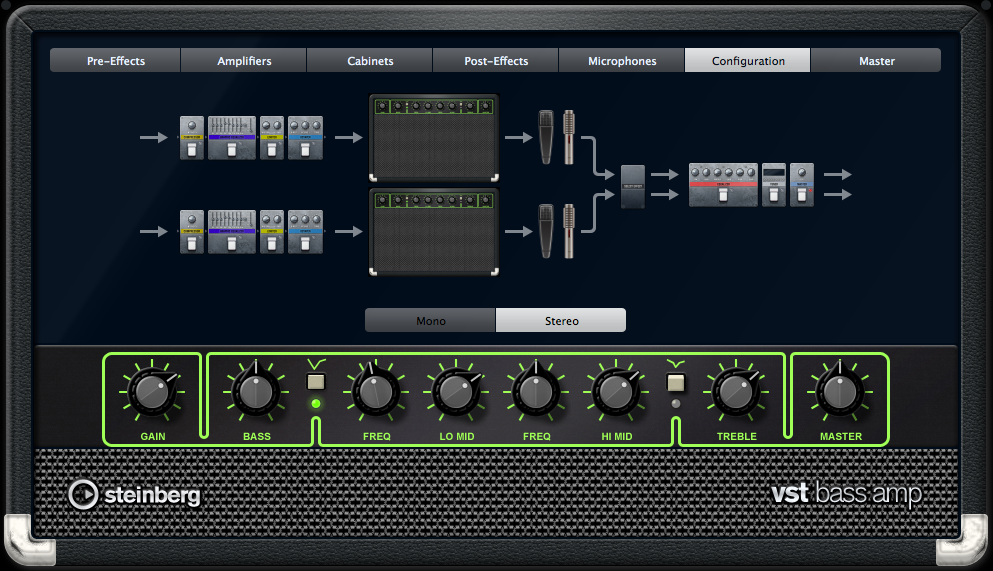
Task: Open the Pre-Effects tab
Action: tap(116, 61)
